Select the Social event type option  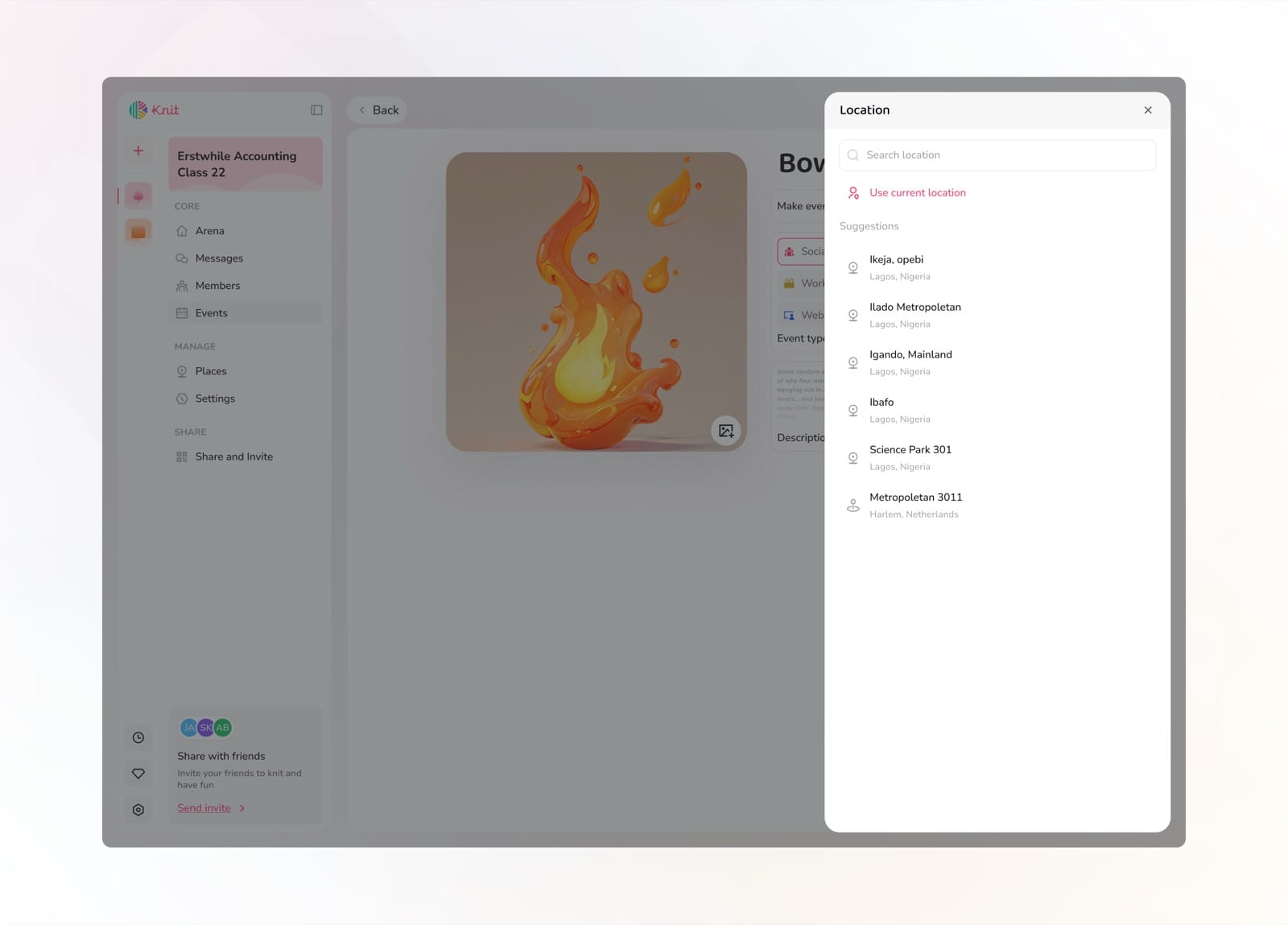point(801,251)
